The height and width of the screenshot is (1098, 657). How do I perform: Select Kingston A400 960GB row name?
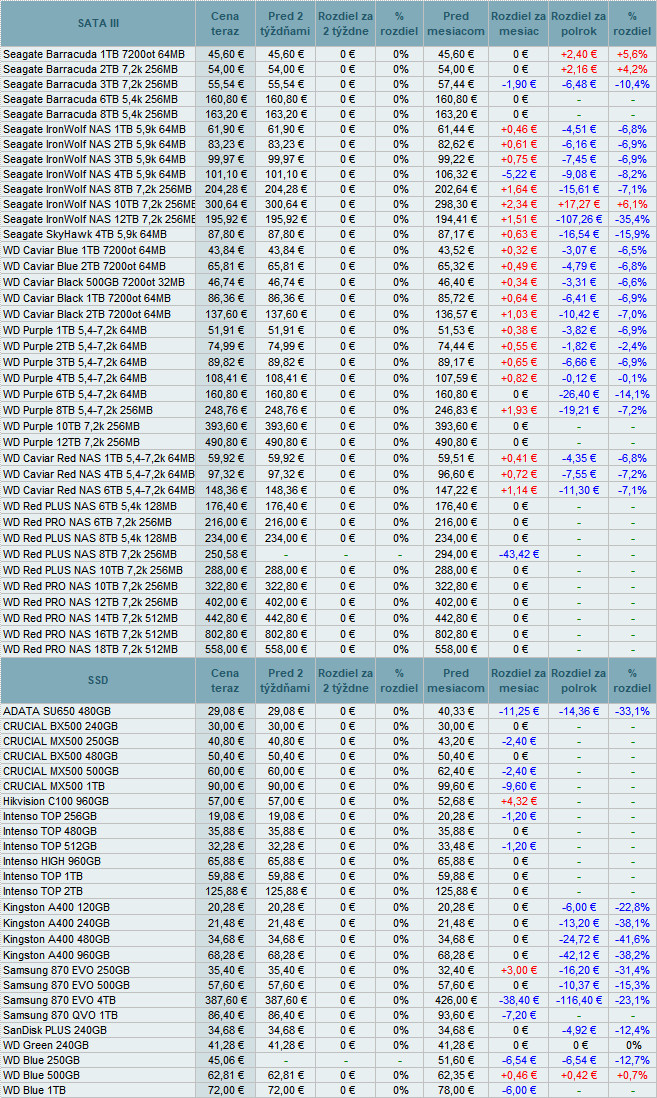(x=56, y=955)
